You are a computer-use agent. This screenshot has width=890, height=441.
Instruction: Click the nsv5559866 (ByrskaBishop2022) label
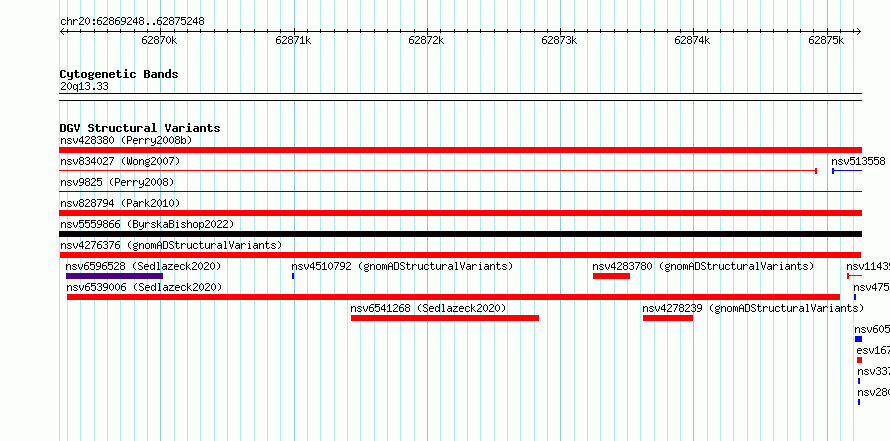[147, 224]
